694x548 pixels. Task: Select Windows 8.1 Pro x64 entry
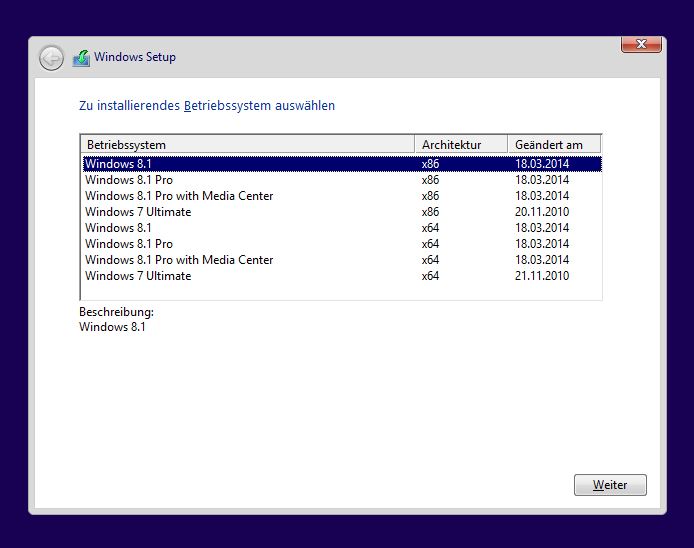(x=342, y=243)
